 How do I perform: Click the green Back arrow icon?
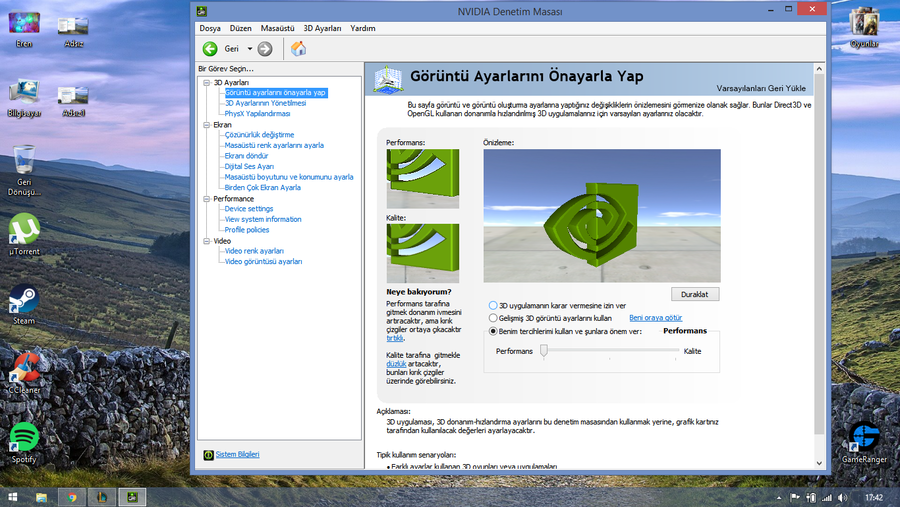pyautogui.click(x=210, y=49)
